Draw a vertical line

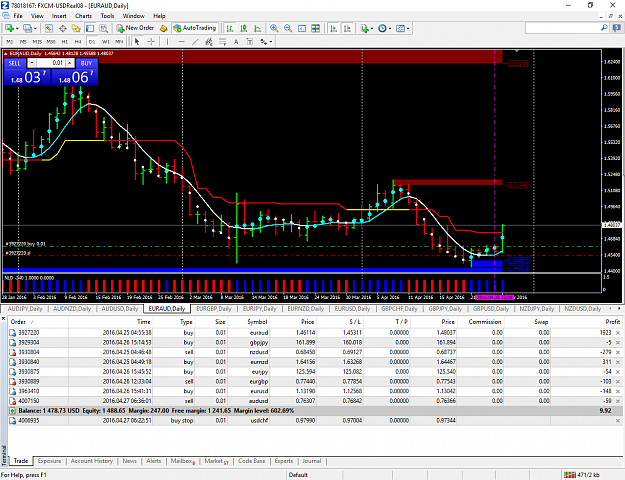[x=167, y=41]
